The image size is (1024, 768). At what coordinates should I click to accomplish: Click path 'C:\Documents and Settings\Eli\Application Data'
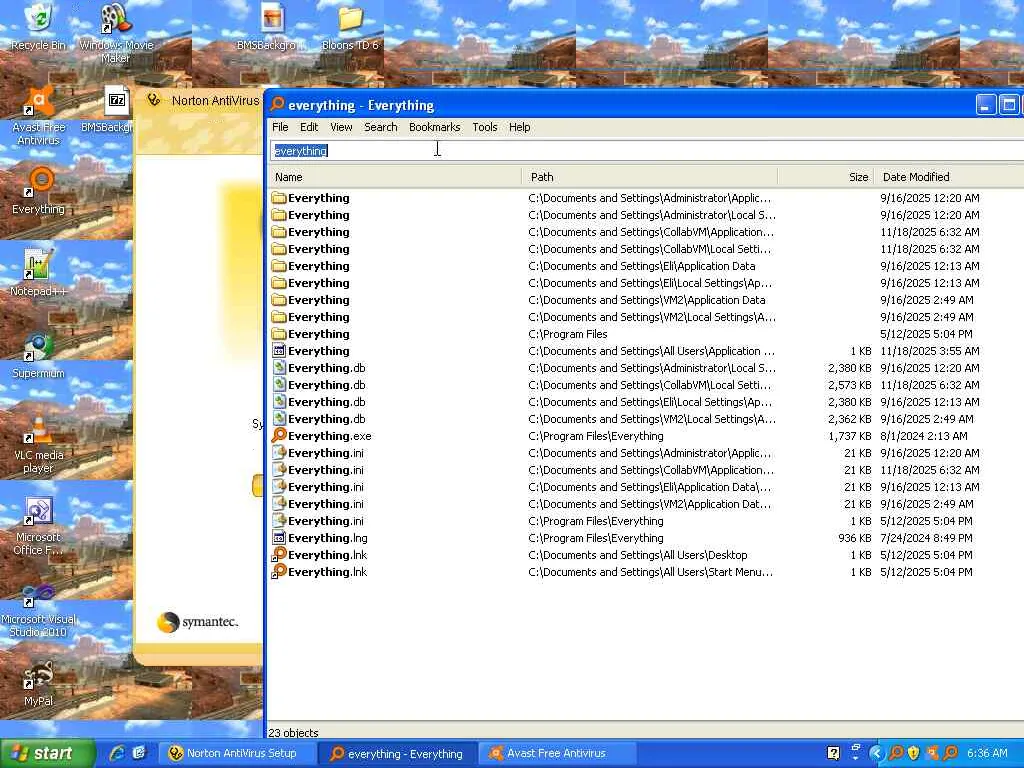click(x=642, y=266)
